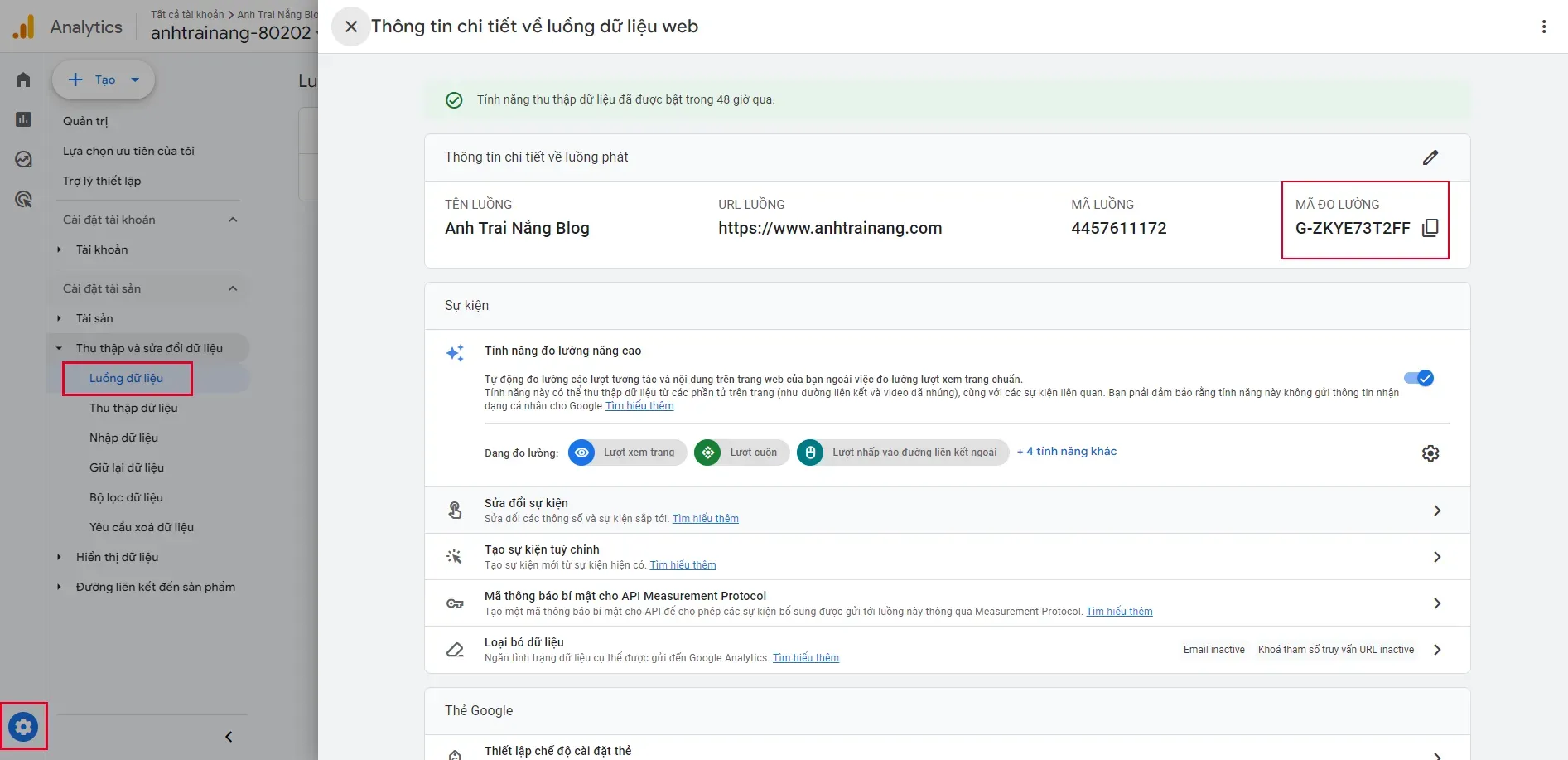Open Lựa chọn ưu tiên của tôi
This screenshot has width=1568, height=760.
click(128, 151)
